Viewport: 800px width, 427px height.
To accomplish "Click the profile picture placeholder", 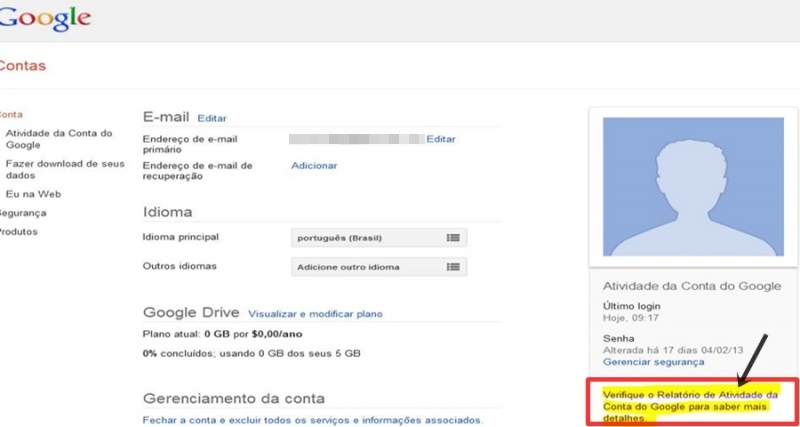I will point(693,187).
